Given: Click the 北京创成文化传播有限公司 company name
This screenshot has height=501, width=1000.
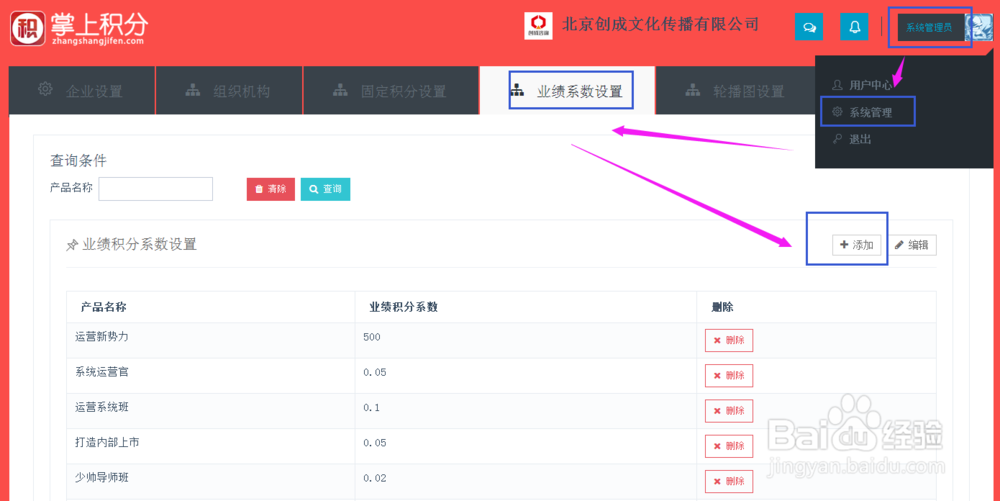Looking at the screenshot, I should (x=660, y=24).
